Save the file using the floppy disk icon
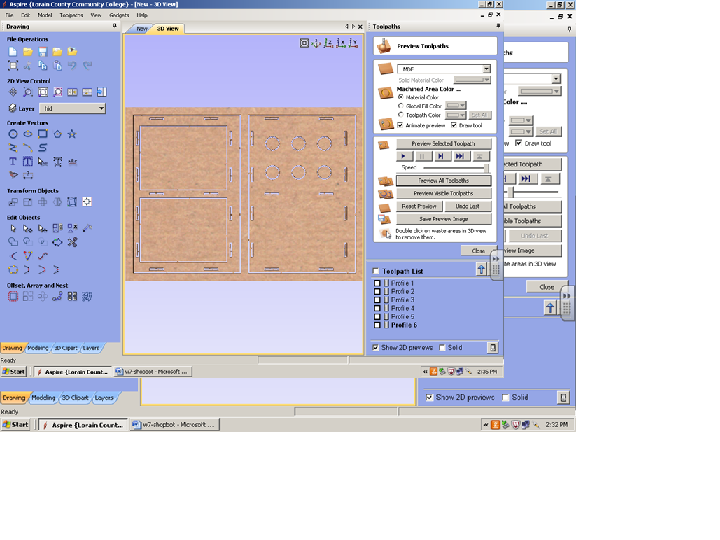Viewport: 720px width, 540px height. [x=43, y=52]
